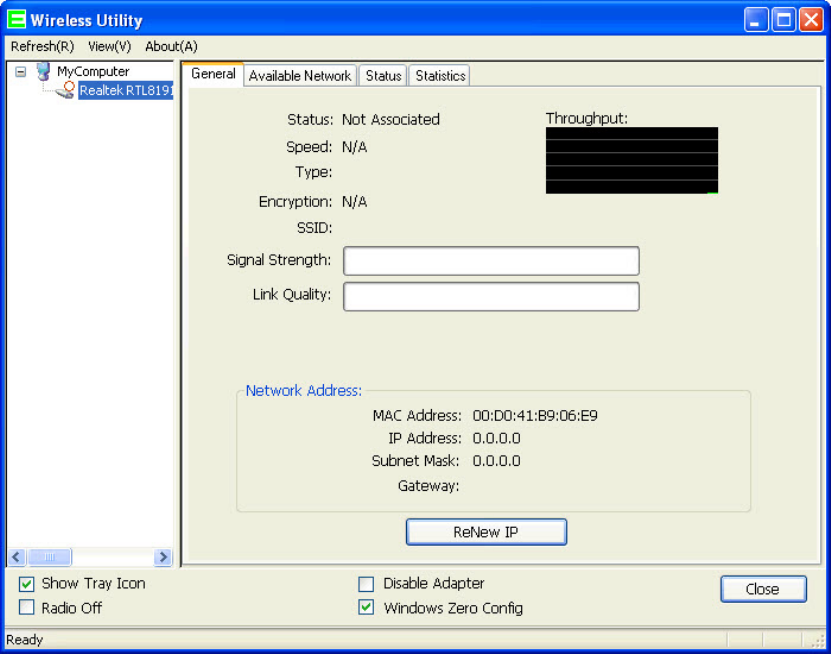Collapse the MyComputer tree node
831x654 pixels.
[21, 72]
